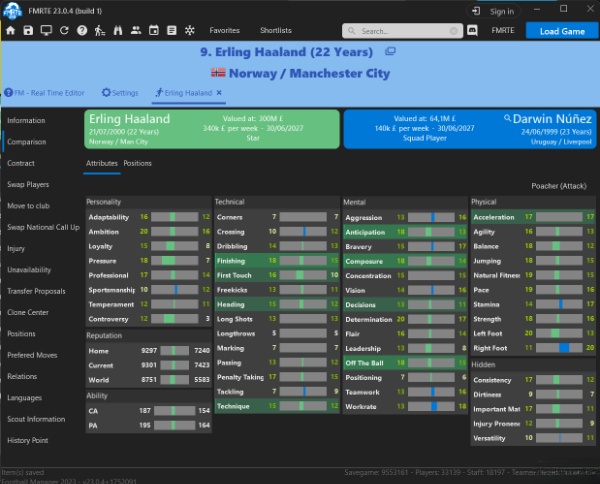600x484 pixels.
Task: Open the Discord chat icon
Action: [473, 30]
